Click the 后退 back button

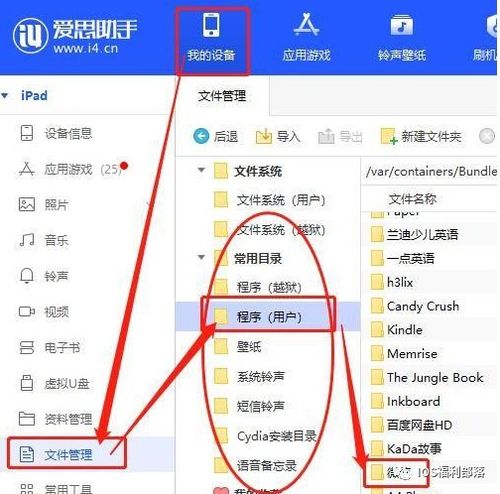coord(215,136)
